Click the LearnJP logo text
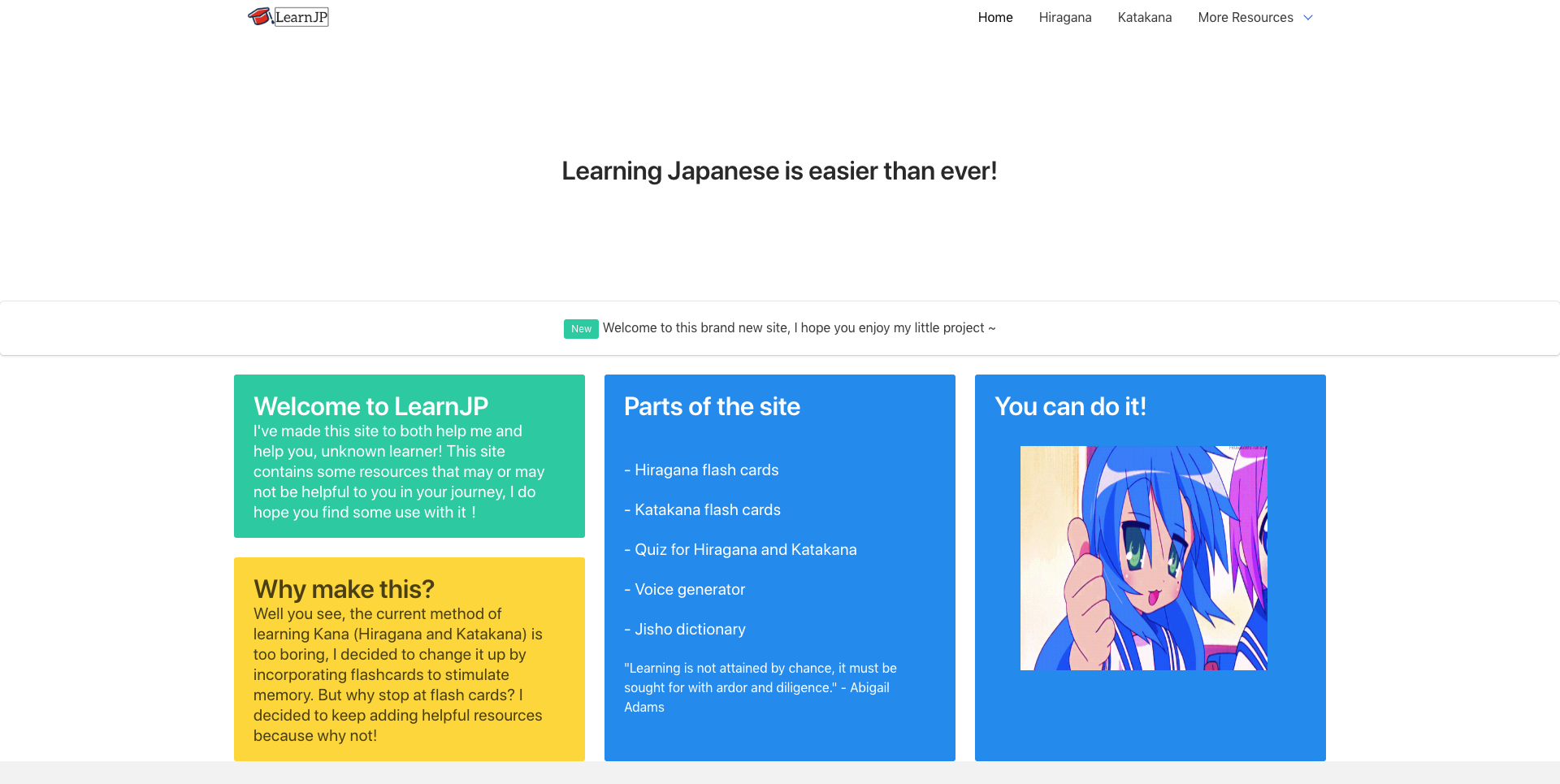This screenshot has width=1560, height=784. 301,17
